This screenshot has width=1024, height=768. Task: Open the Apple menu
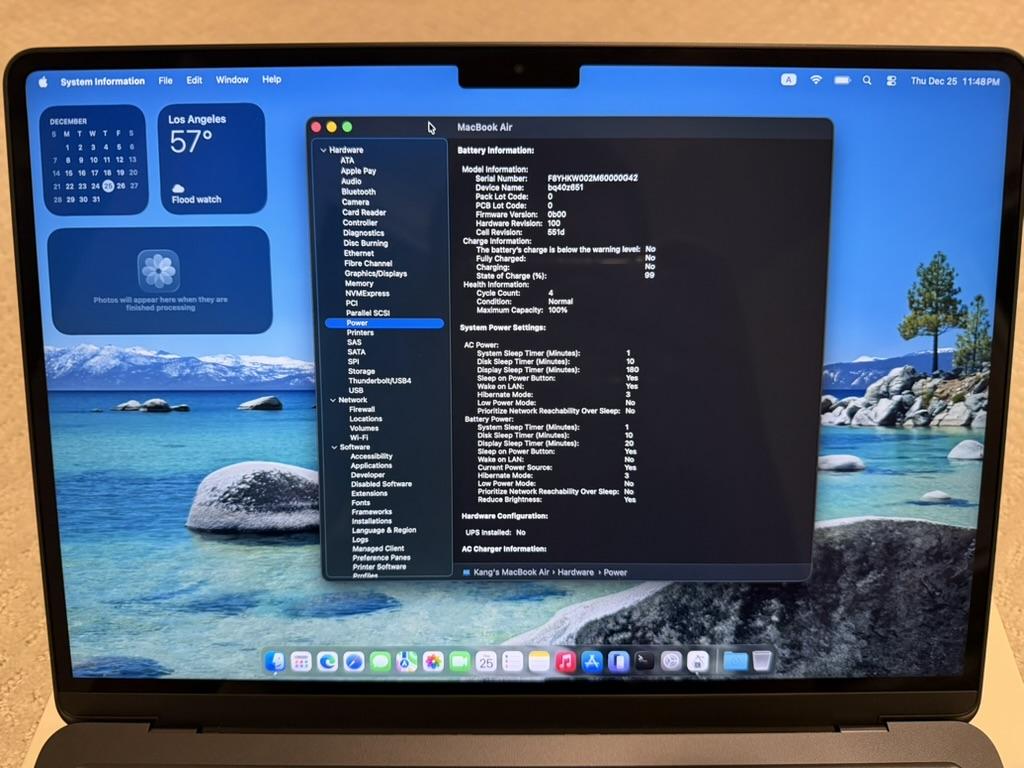43,82
